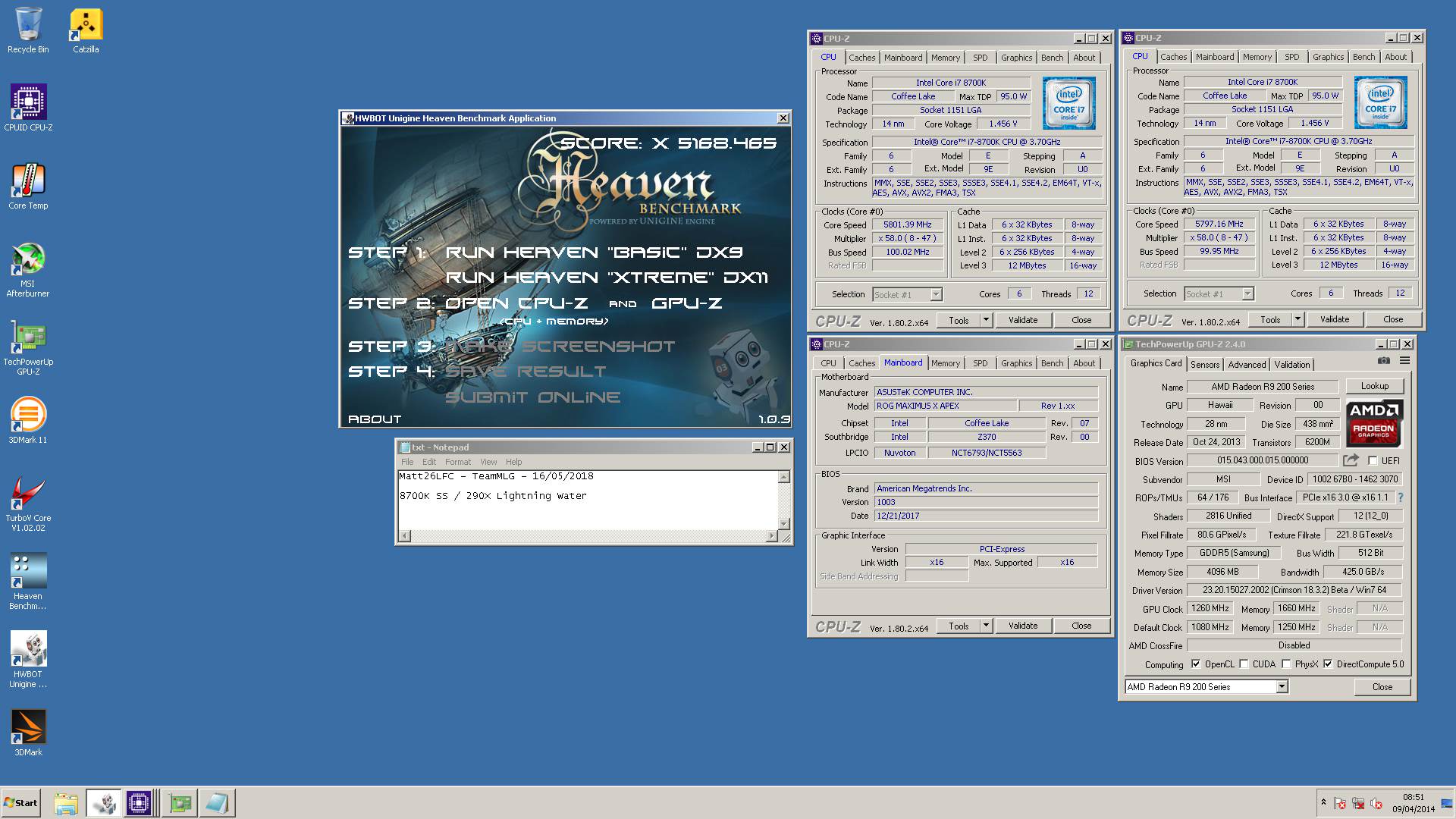
Task: Click the AMD Radeon Graphics logo
Action: [x=1374, y=423]
